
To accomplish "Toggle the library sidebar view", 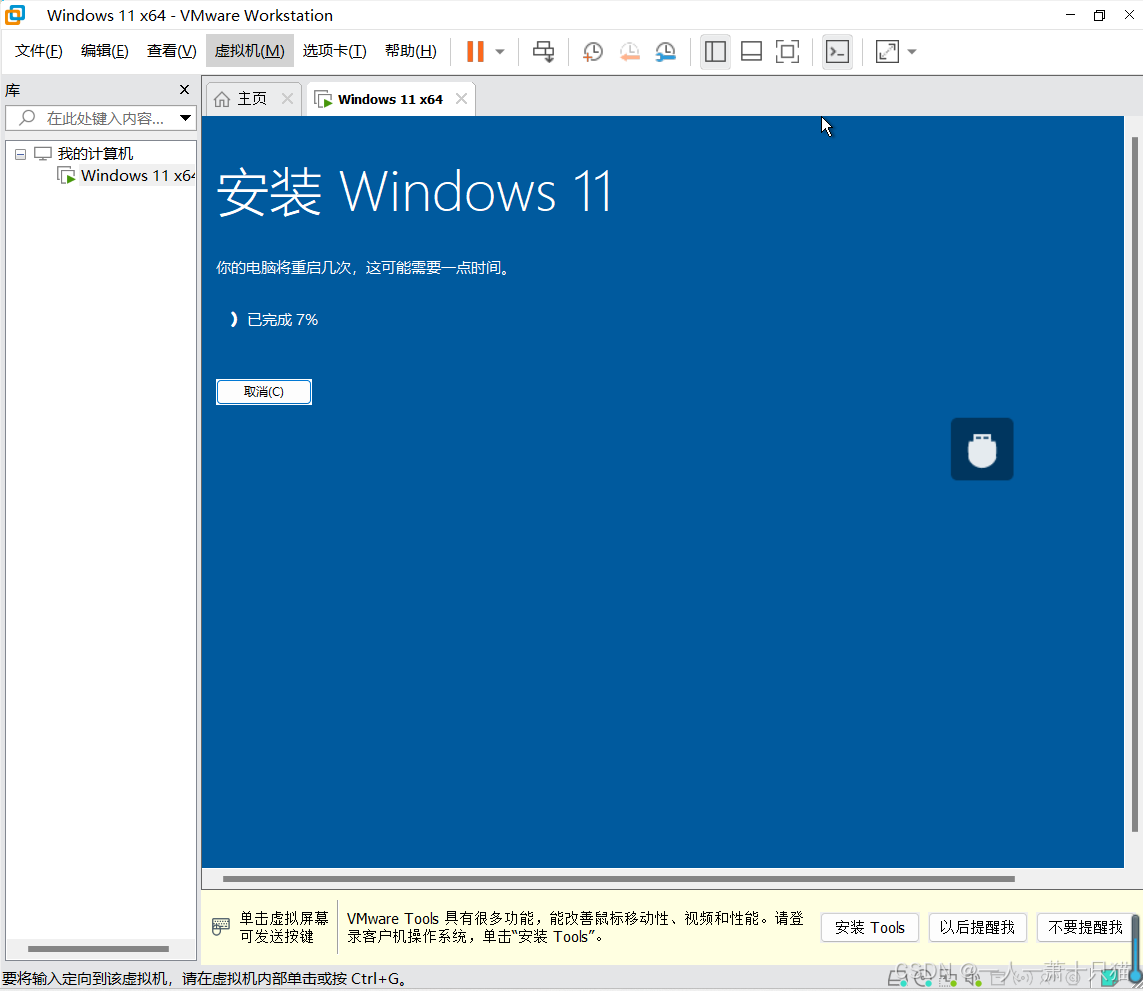I will coord(715,52).
